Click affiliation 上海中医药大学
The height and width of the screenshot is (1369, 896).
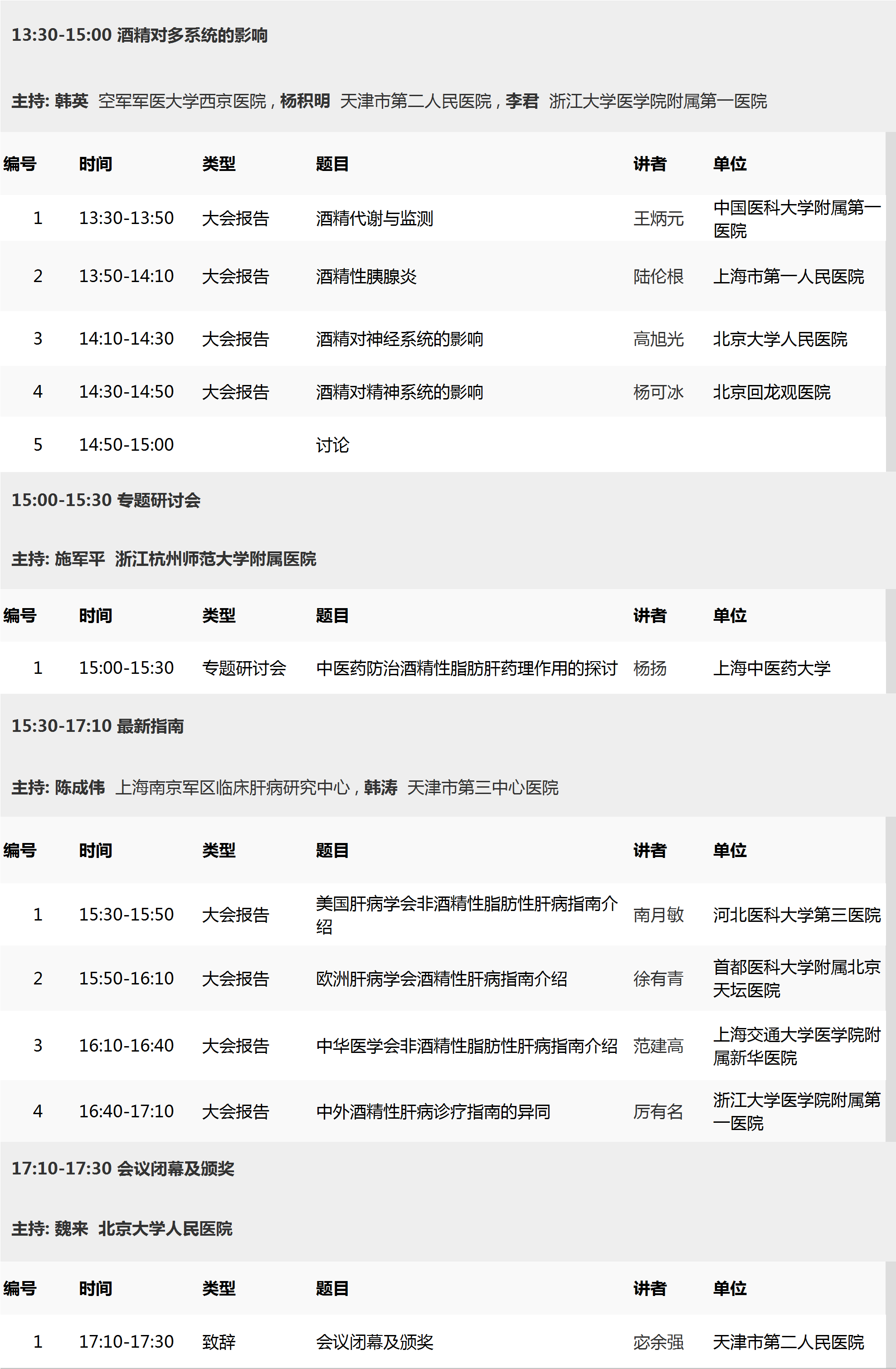(x=772, y=668)
